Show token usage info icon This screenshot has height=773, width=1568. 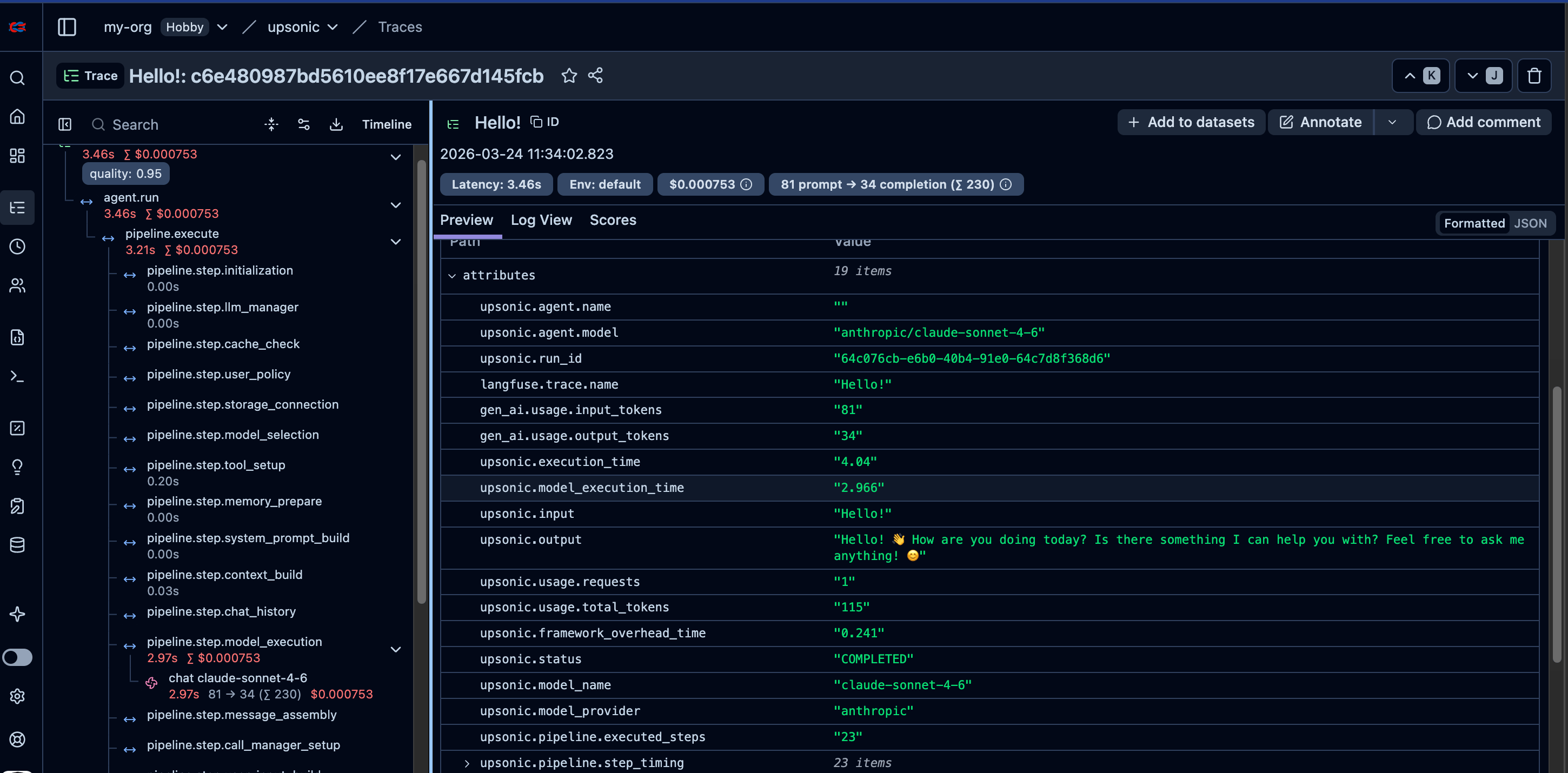(1006, 184)
